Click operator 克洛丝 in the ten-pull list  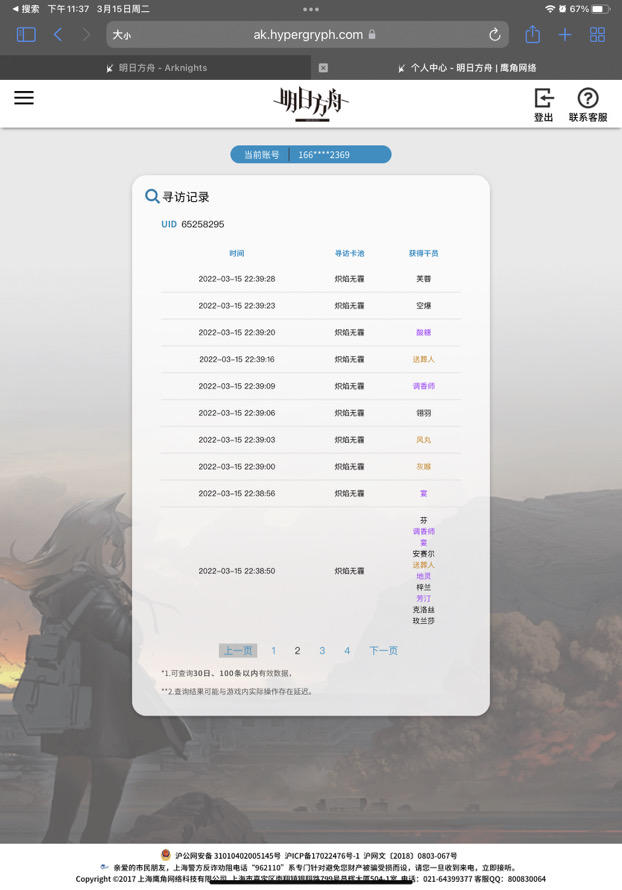[x=423, y=610]
